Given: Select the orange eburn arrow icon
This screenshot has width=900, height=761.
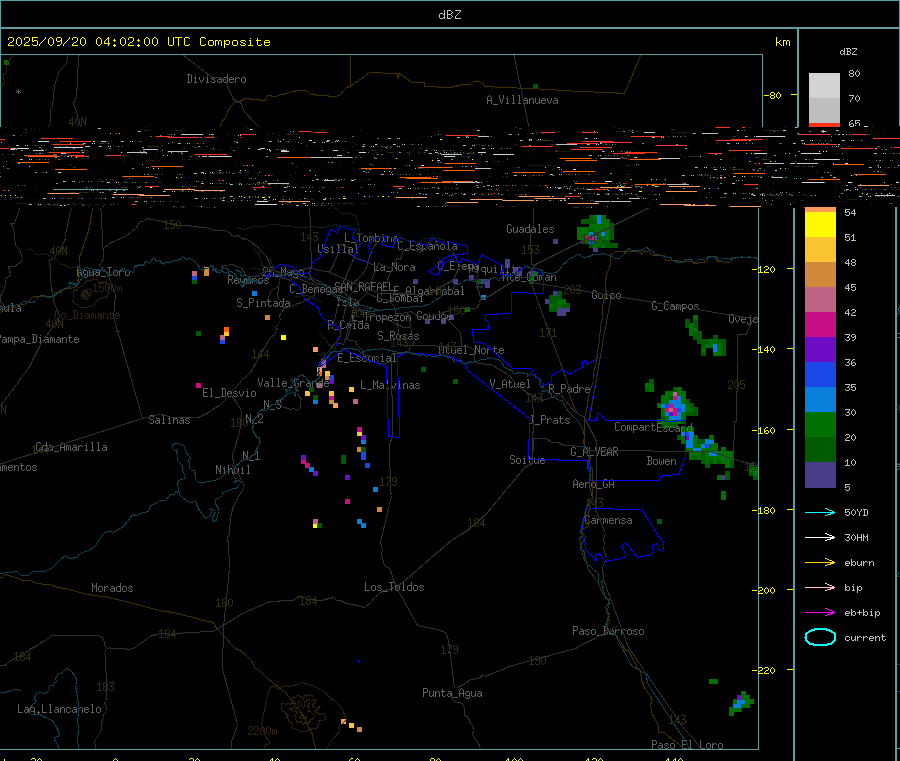Looking at the screenshot, I should (x=820, y=562).
